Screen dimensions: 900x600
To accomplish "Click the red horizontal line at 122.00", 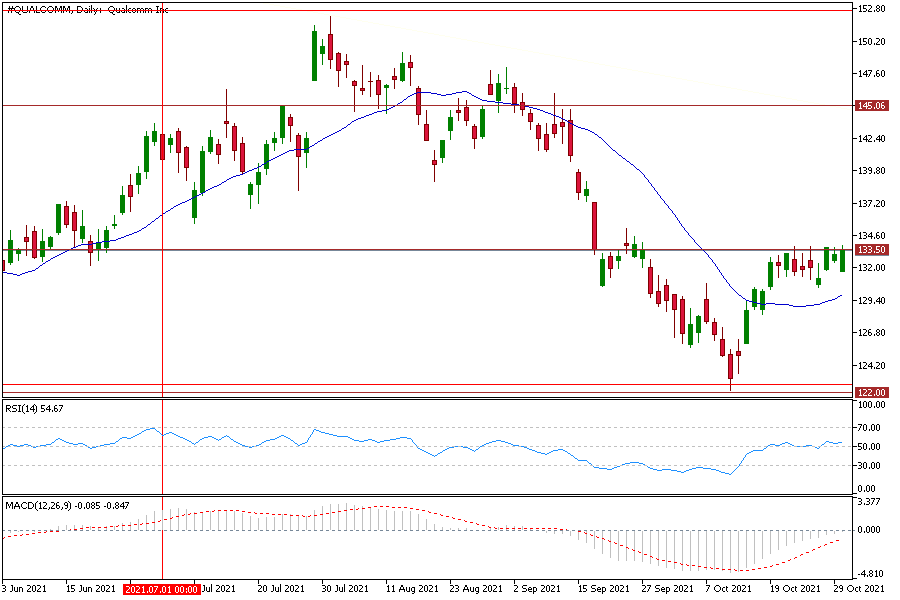I will pos(400,385).
